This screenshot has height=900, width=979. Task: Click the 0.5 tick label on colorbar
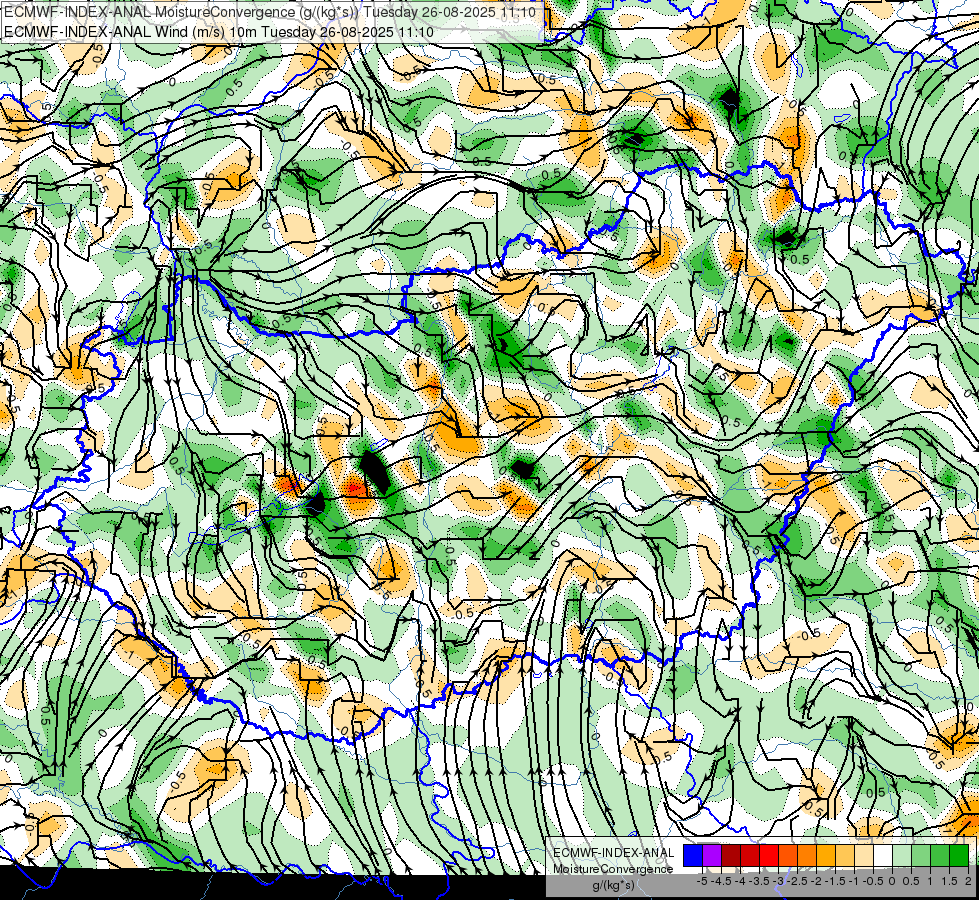[911, 881]
